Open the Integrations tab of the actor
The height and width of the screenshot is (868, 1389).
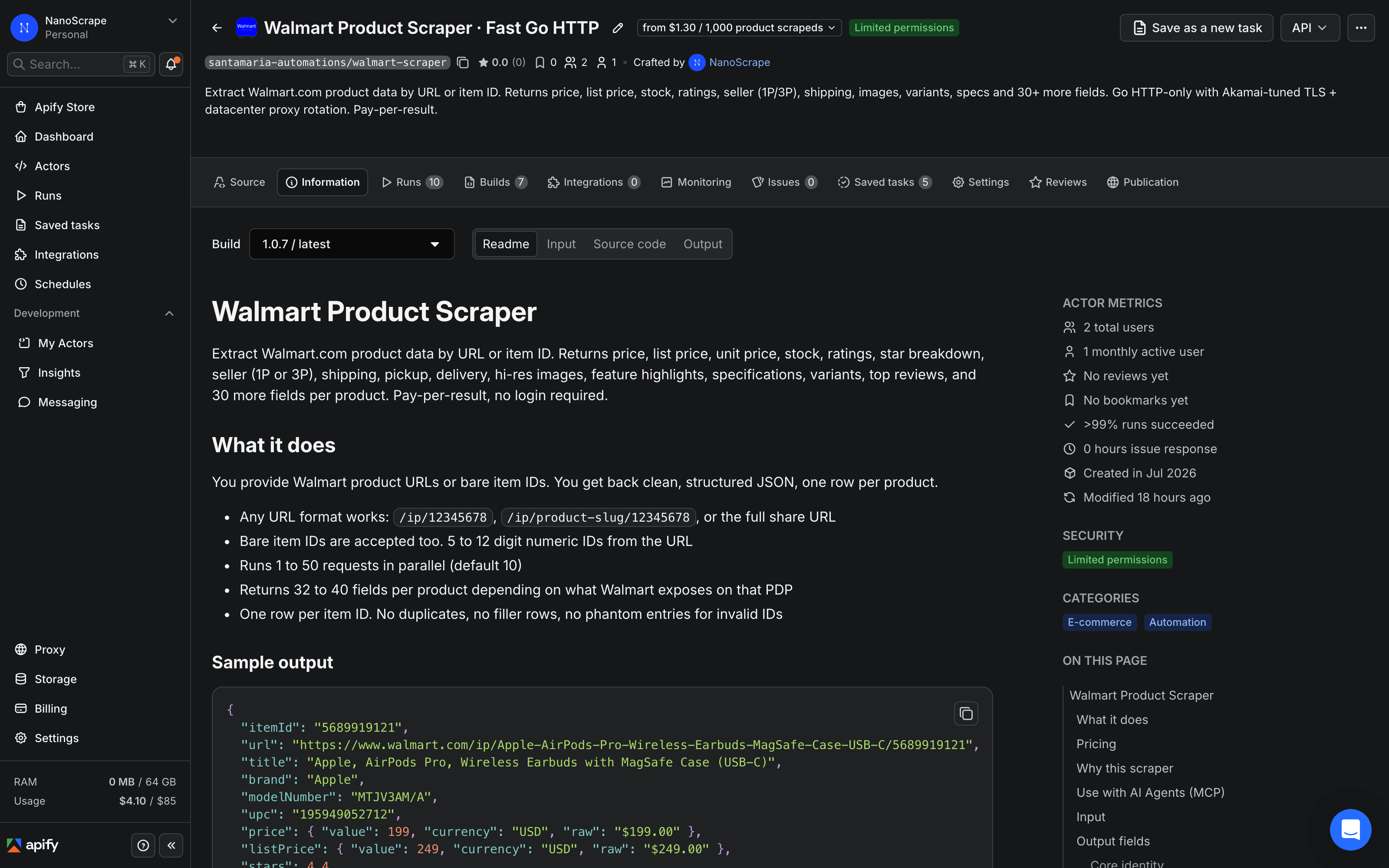594,182
